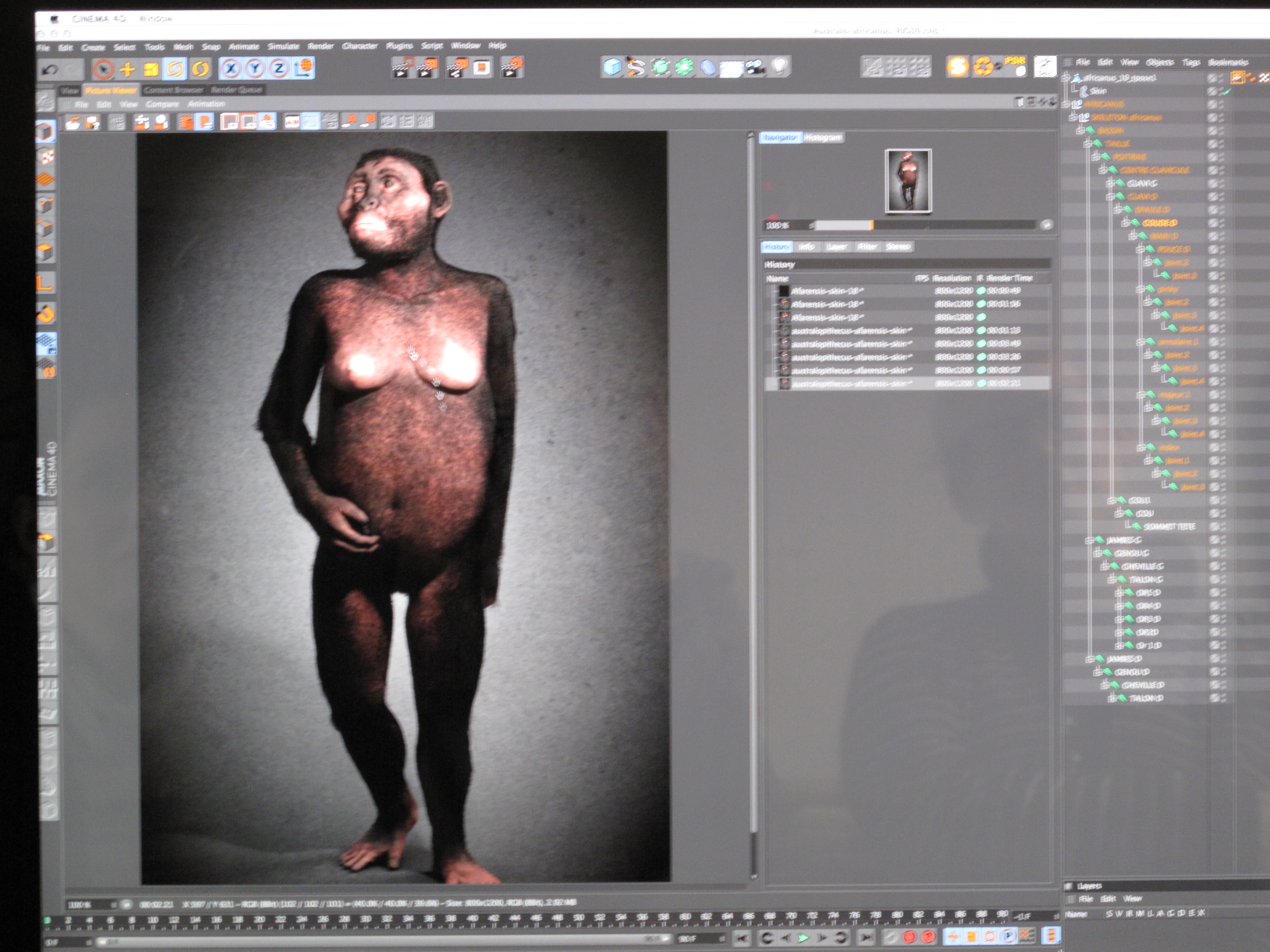Click Set as A compare icon
Viewport: 1270px width, 952px height.
click(350, 120)
